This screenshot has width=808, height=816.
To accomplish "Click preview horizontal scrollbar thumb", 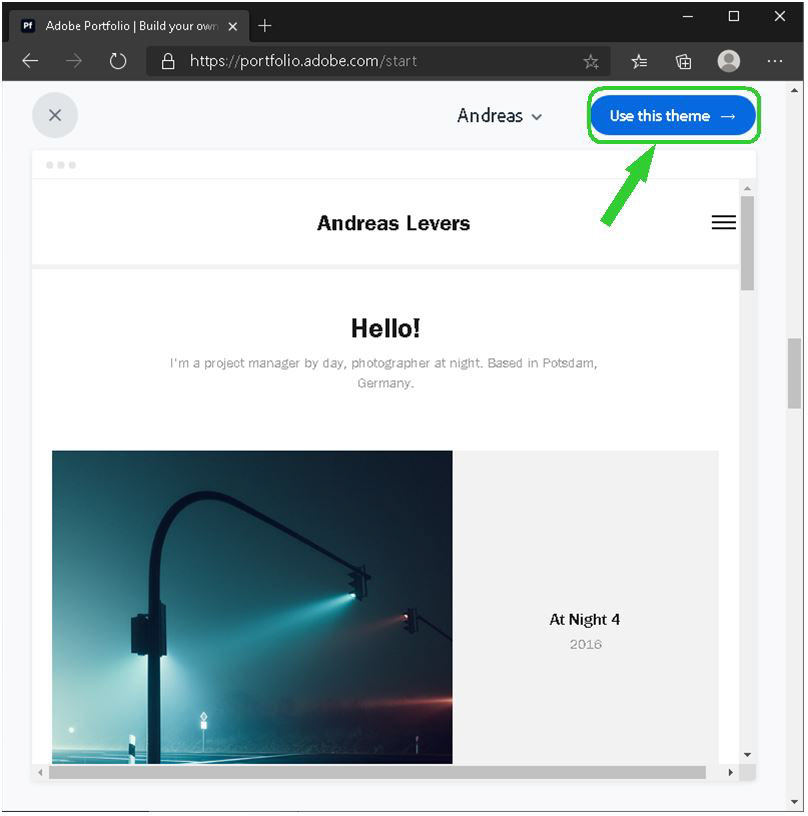I will coord(377,772).
